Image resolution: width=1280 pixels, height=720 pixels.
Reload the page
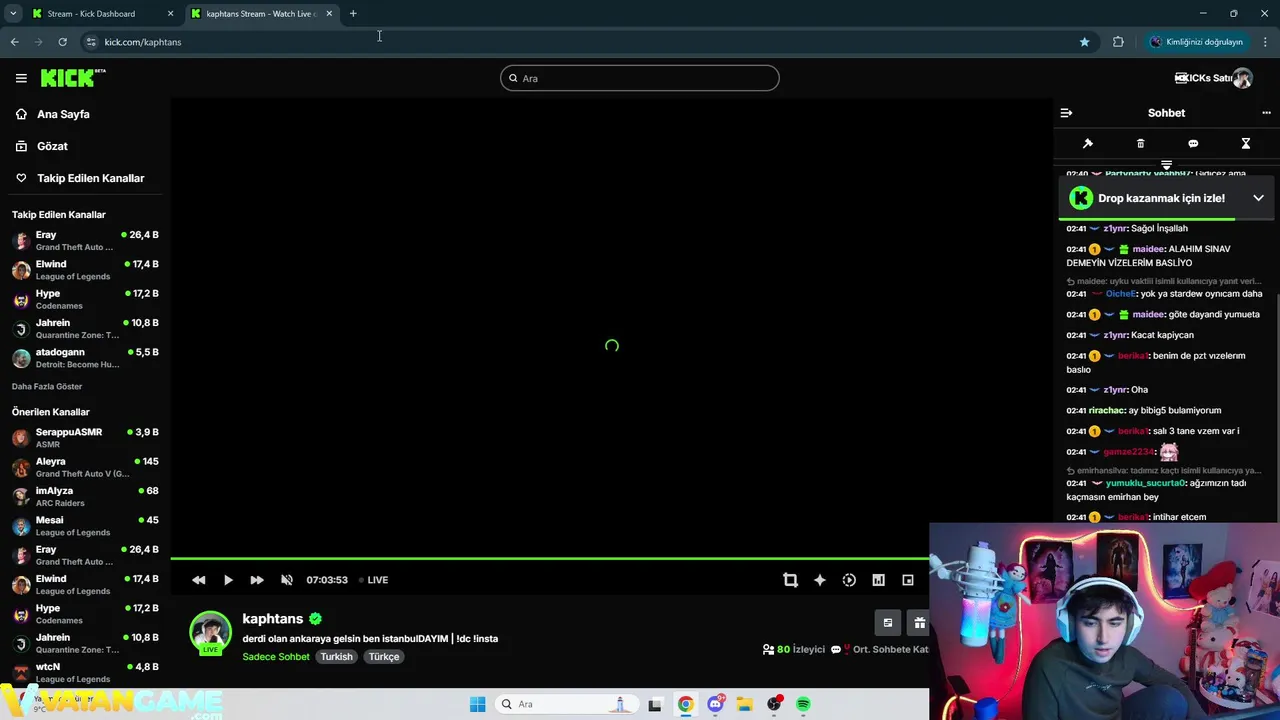pos(62,42)
